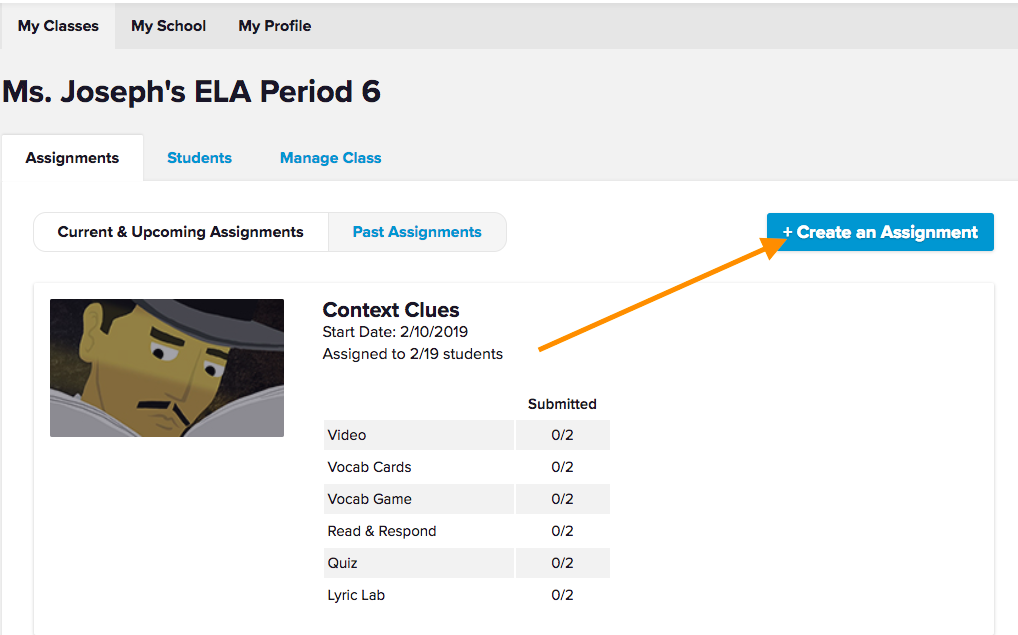Open the Manage Class tab

pos(330,158)
